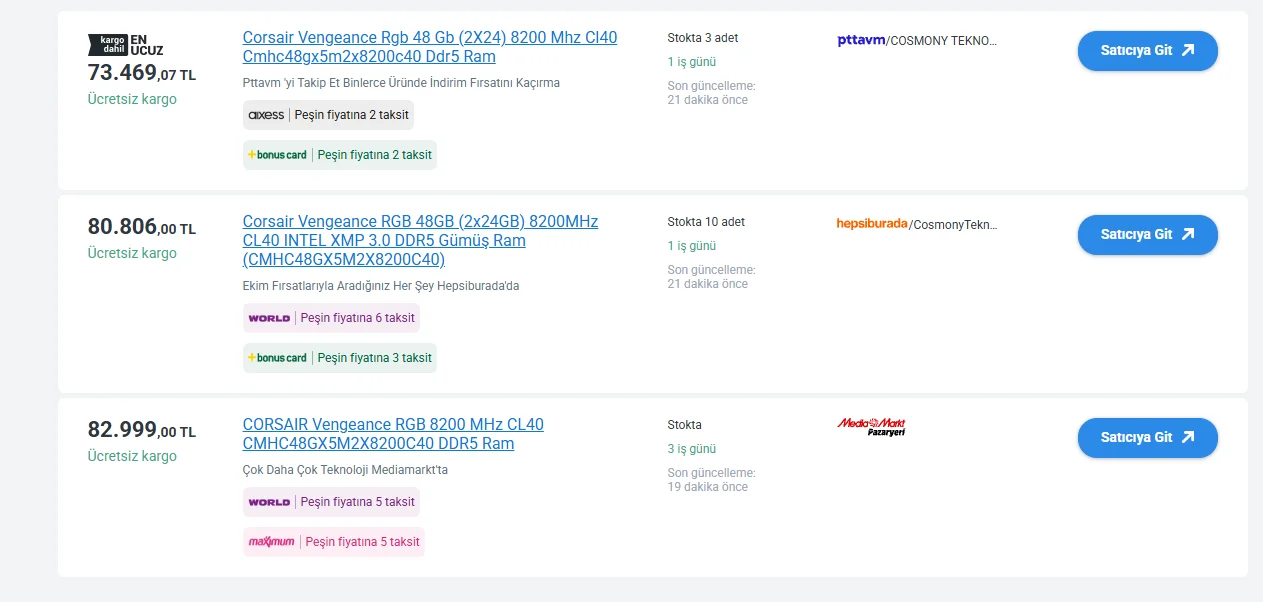This screenshot has height=602, width=1263.
Task: Go to seller for the 73.469,07 TL offer
Action: 1147,51
